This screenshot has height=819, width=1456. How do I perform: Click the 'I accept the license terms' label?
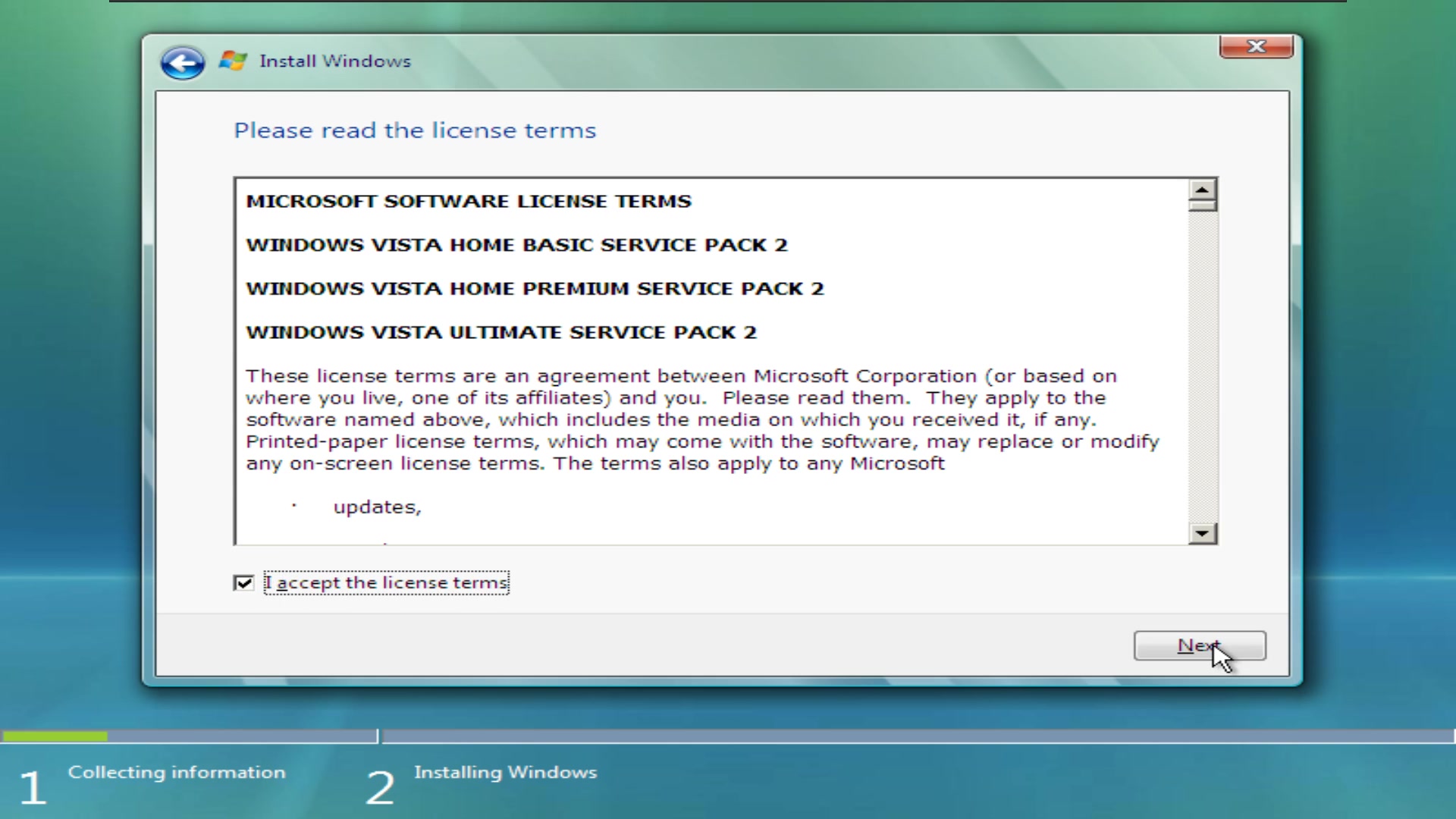[x=386, y=583]
